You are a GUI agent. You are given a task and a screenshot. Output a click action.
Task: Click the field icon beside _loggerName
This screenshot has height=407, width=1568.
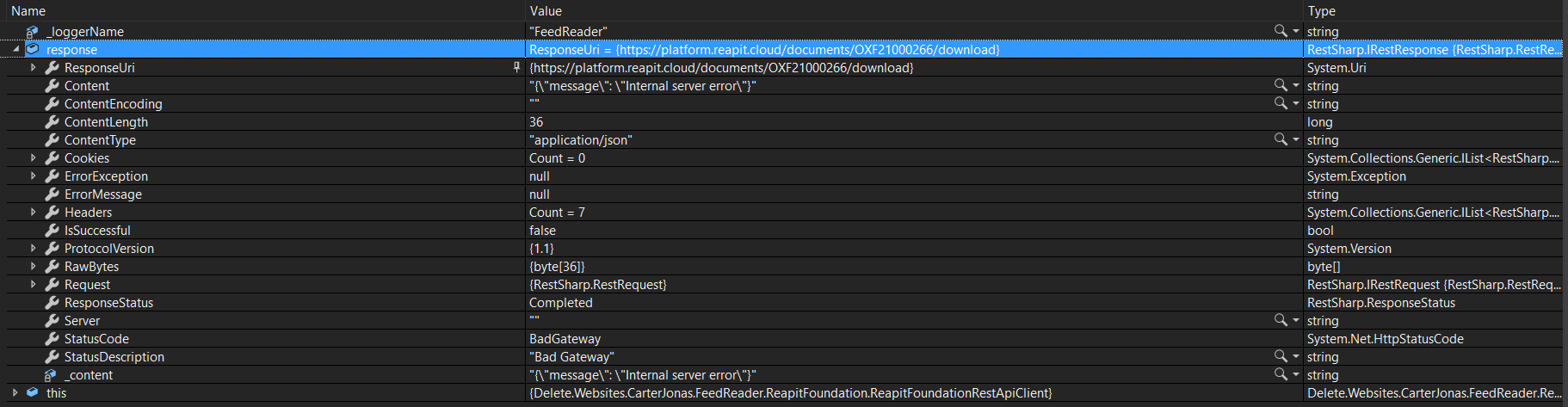coord(33,31)
